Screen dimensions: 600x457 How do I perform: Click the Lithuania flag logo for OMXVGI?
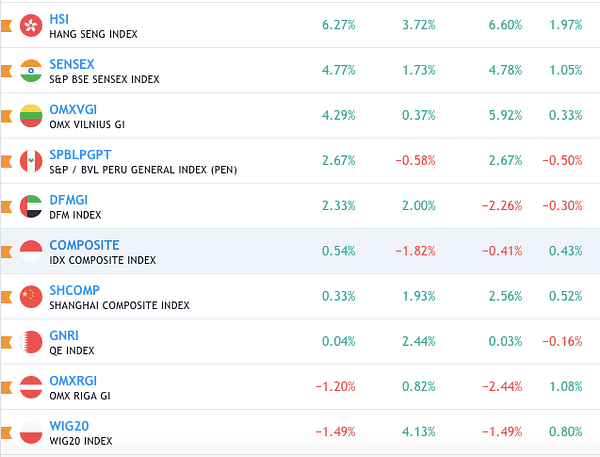tap(31, 116)
